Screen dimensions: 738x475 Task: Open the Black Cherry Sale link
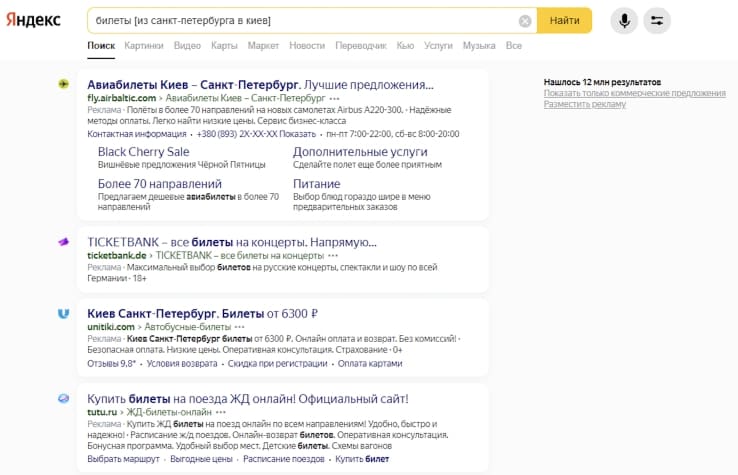[143, 152]
